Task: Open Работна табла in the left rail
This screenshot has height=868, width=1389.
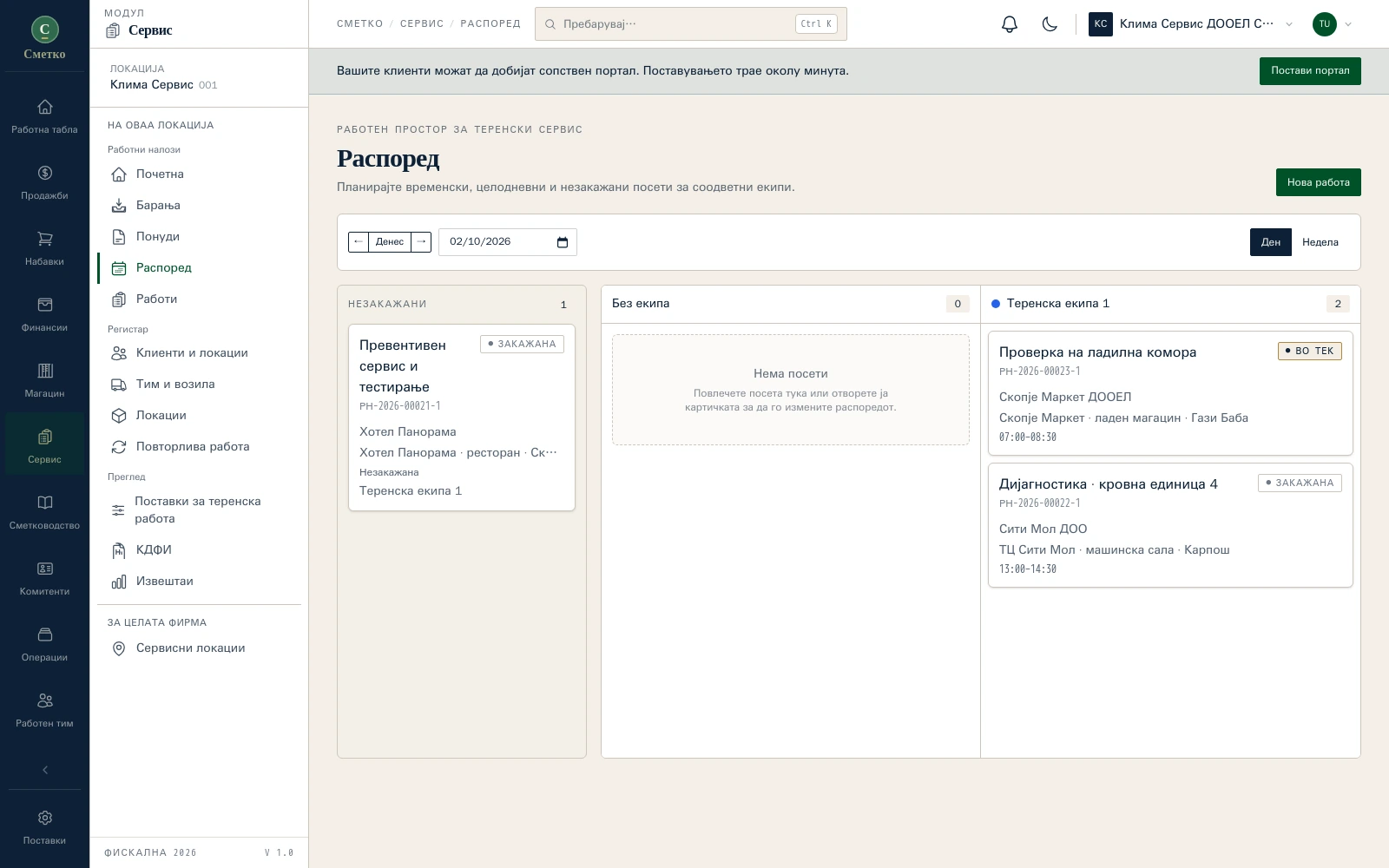Action: tap(44, 117)
